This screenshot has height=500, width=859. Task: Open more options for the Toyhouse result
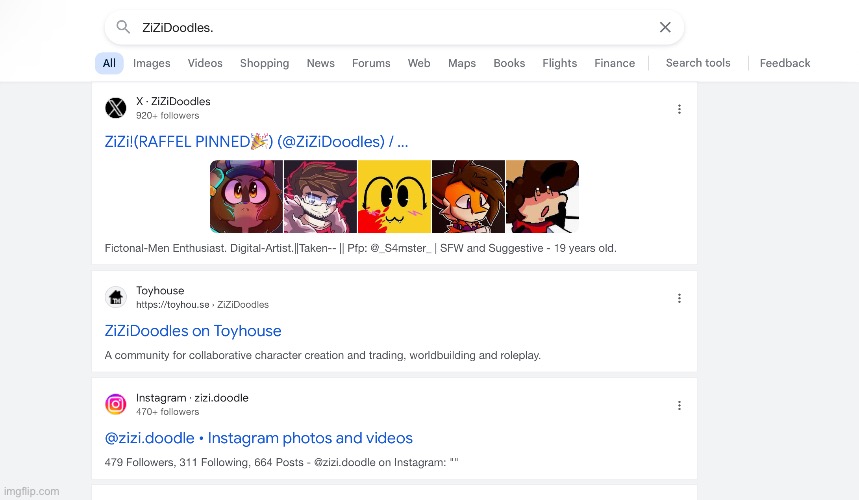[x=679, y=298]
